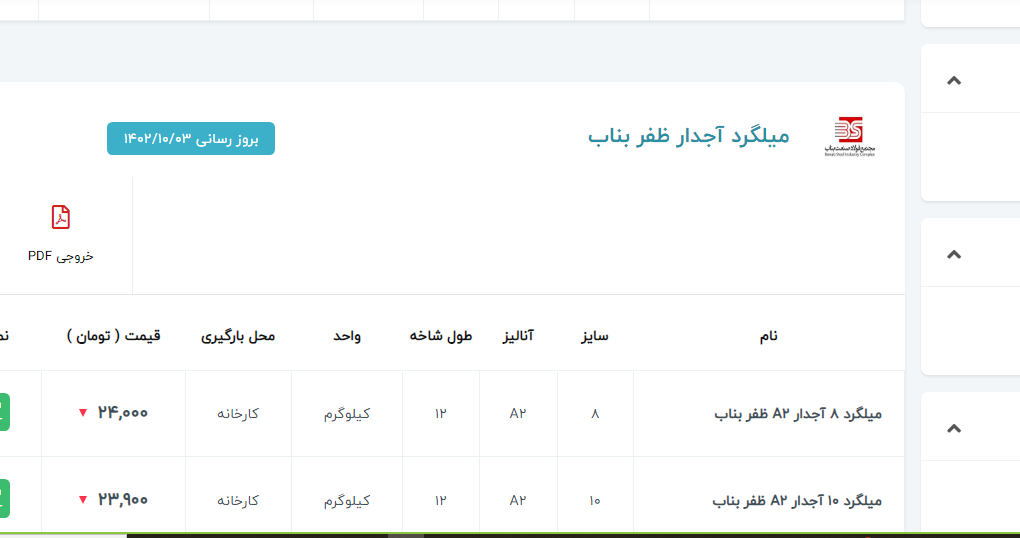Click red down arrow beside price ۲۳,۹۰۰

[x=83, y=500]
